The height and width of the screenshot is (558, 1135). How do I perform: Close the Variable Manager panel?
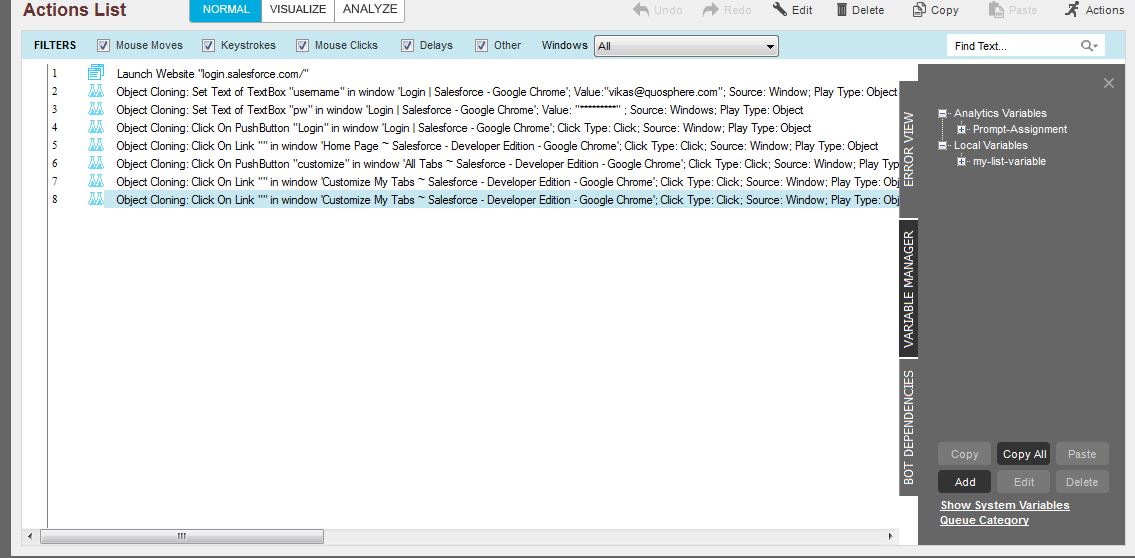tap(1108, 83)
